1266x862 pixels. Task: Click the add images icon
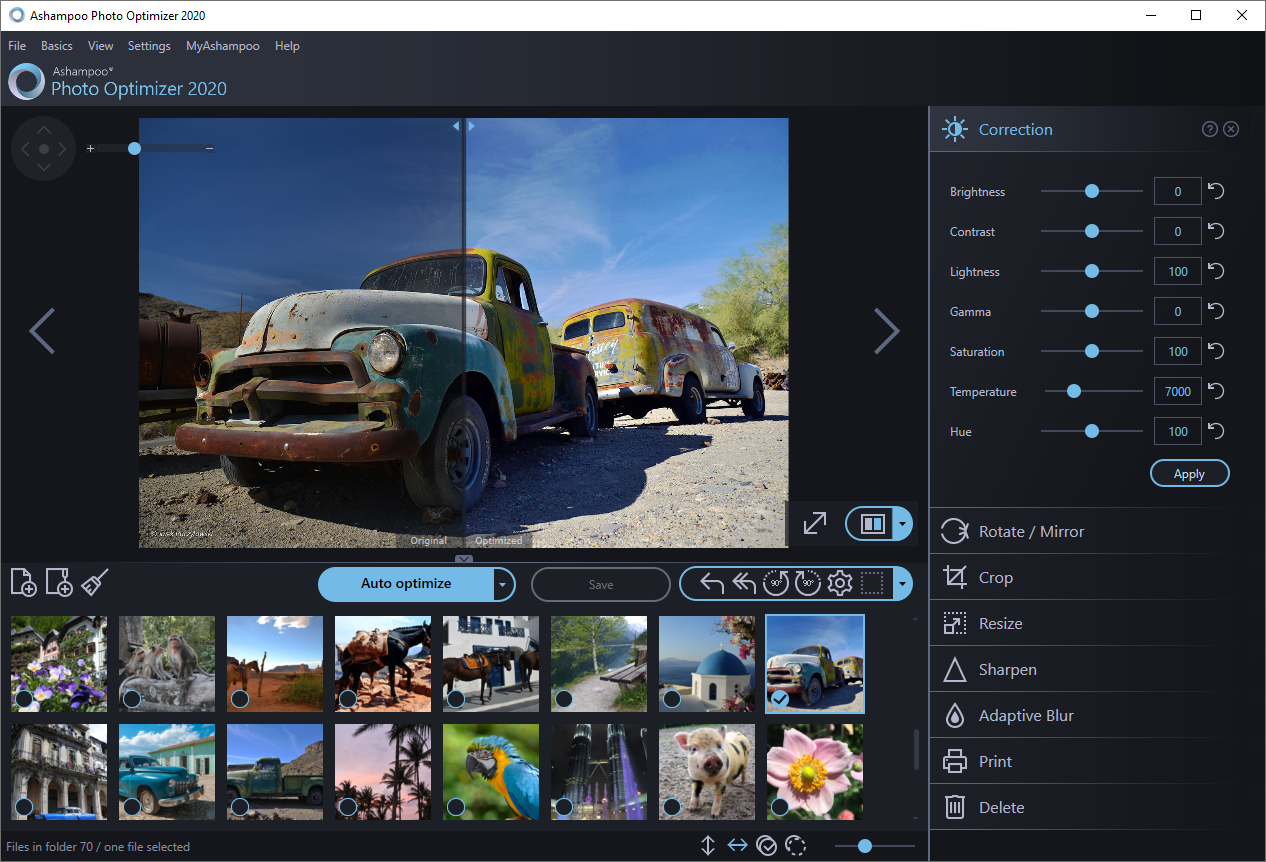point(22,582)
